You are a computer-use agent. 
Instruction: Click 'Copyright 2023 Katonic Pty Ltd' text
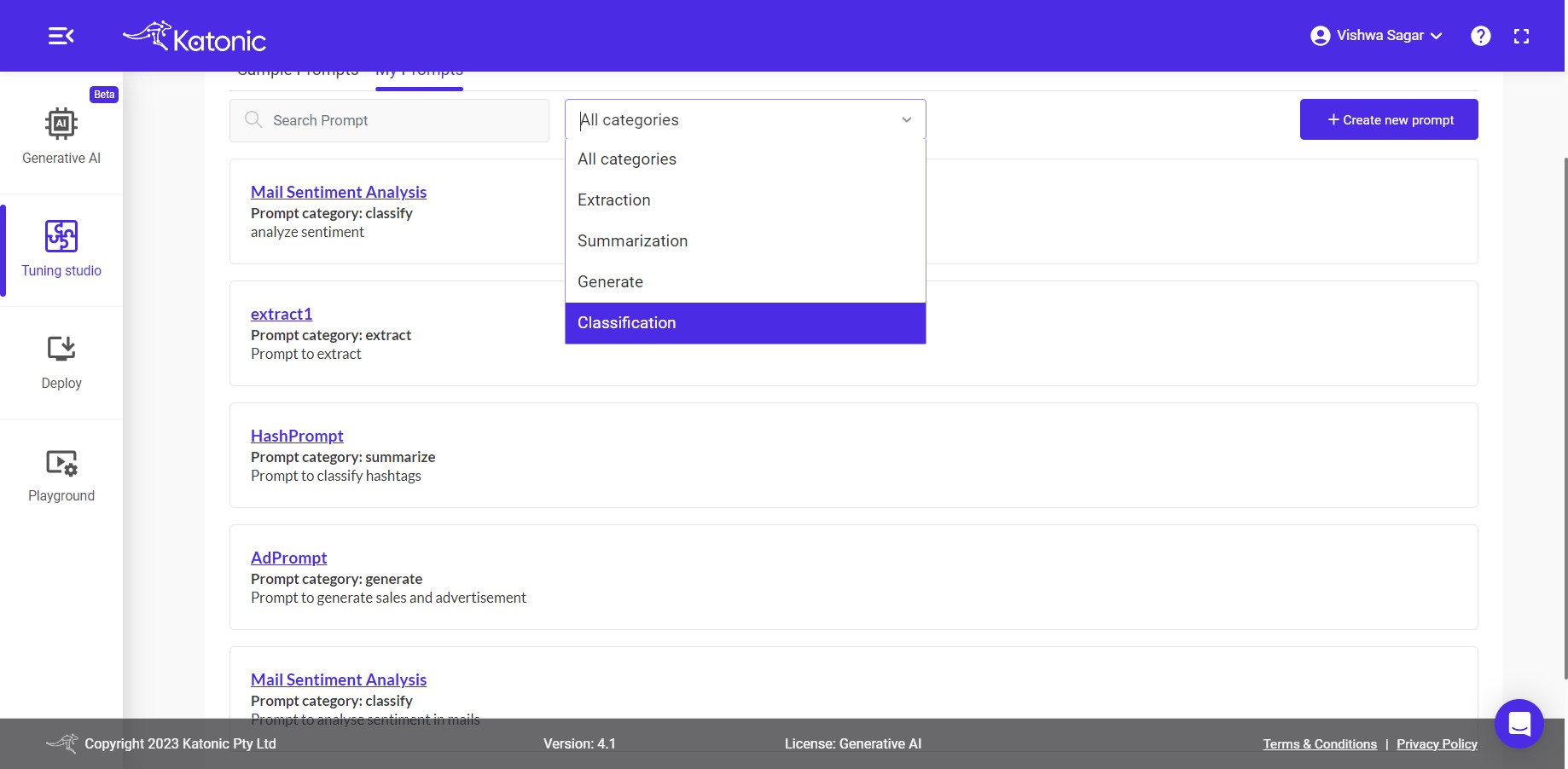(x=180, y=743)
